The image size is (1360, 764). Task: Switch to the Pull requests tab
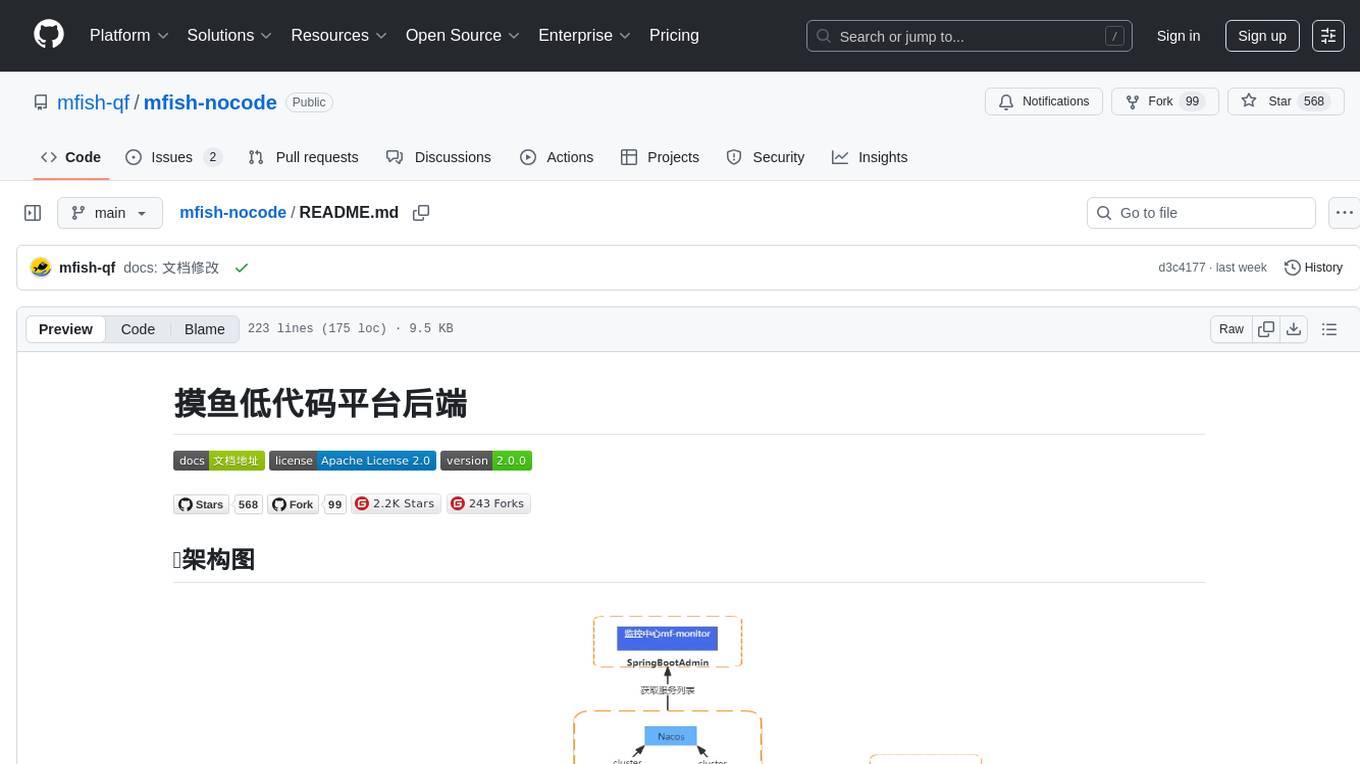click(303, 157)
